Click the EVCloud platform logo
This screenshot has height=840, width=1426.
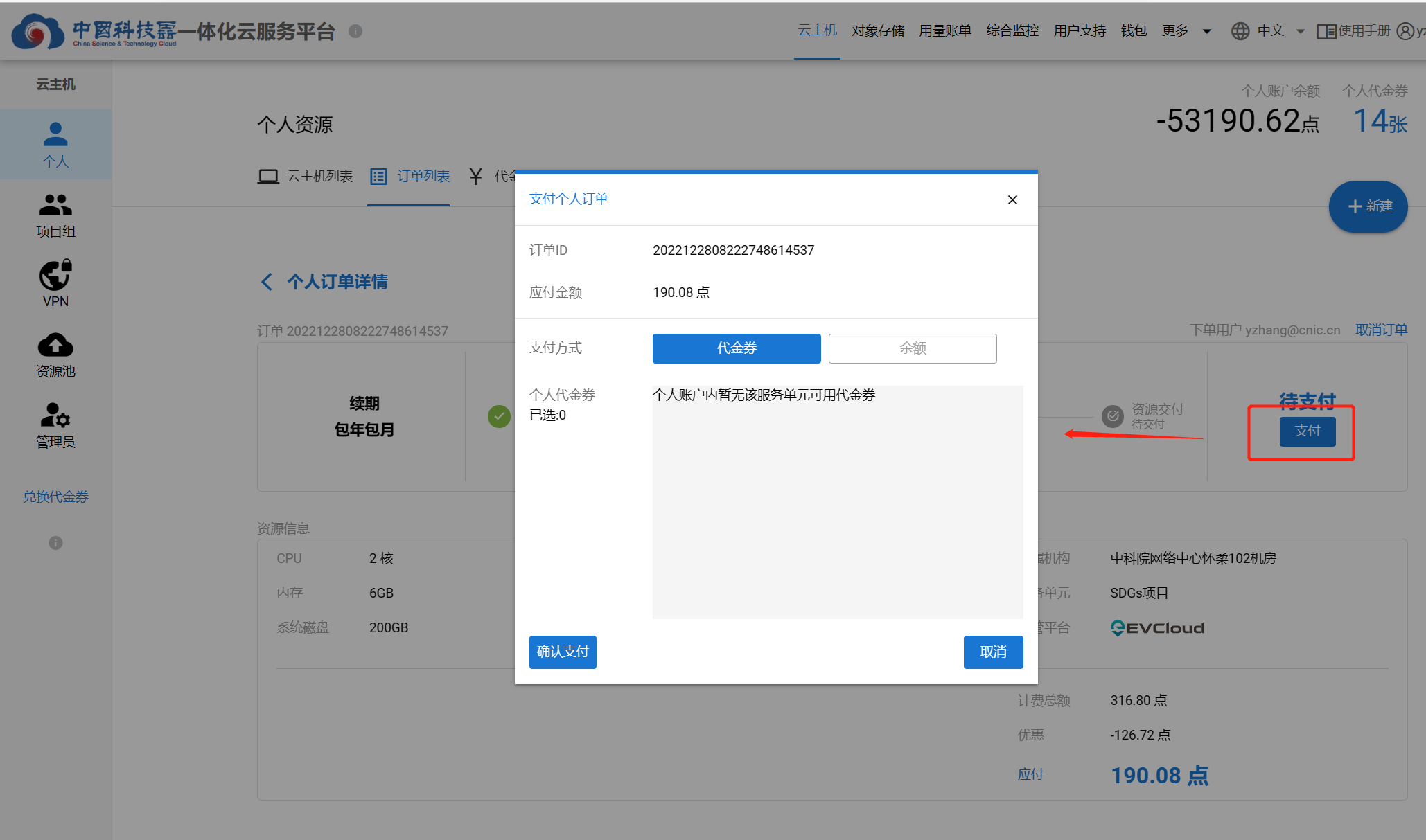pos(1158,628)
